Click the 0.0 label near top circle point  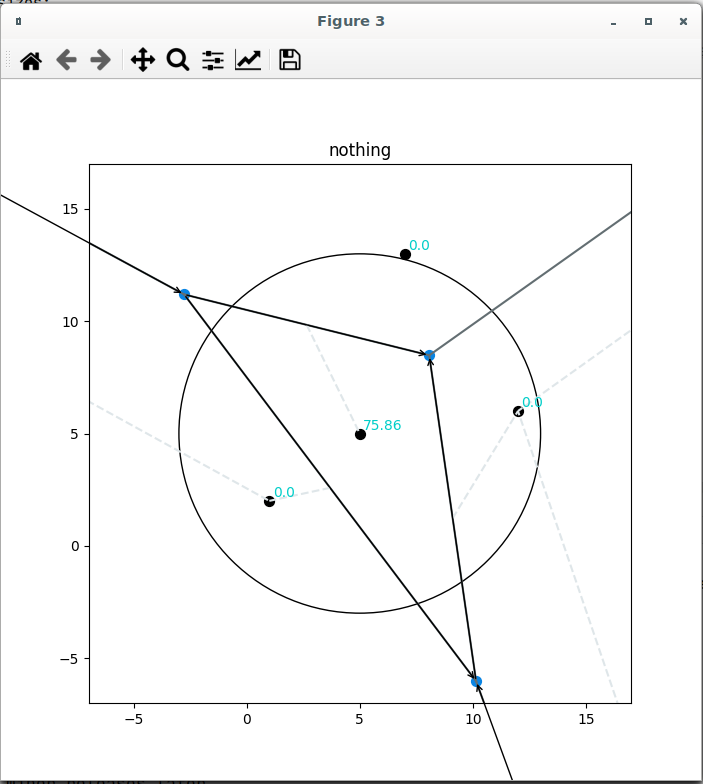419,245
